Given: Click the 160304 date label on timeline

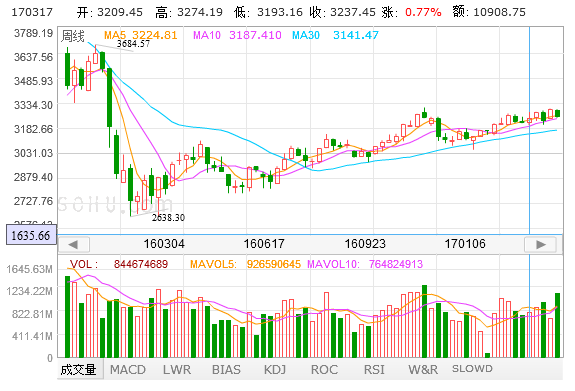Looking at the screenshot, I should click(x=164, y=244).
